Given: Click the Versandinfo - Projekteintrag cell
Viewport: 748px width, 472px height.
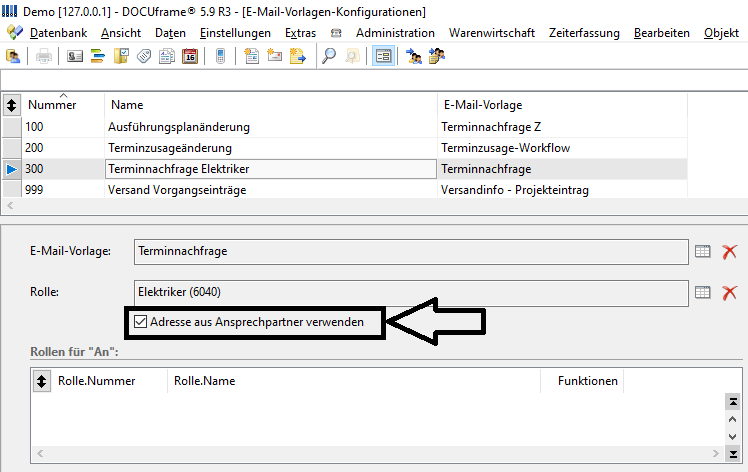Looking at the screenshot, I should click(562, 190).
